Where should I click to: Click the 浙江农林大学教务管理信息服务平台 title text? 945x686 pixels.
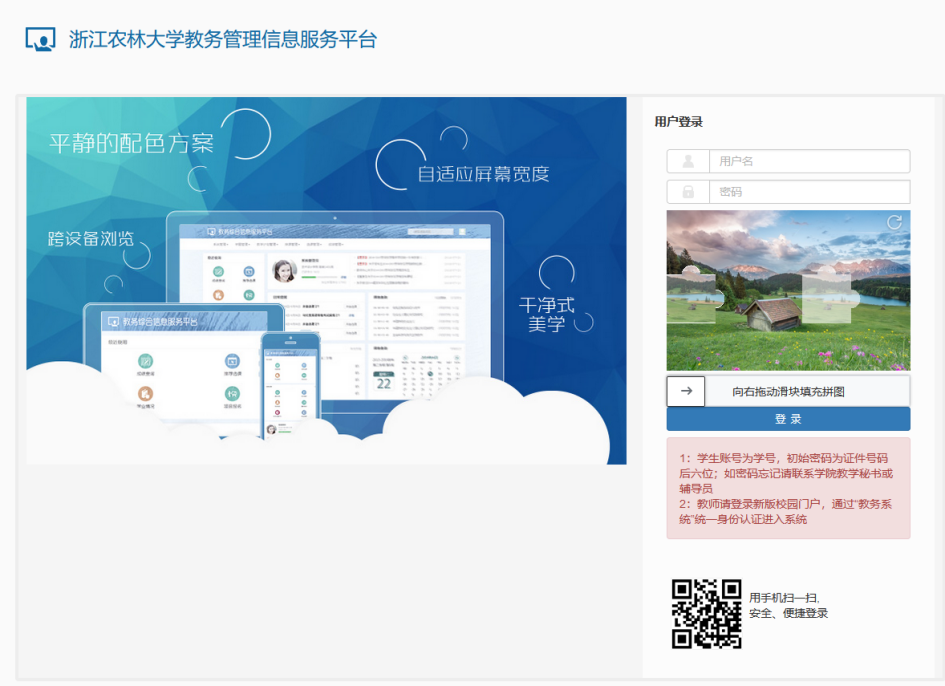pyautogui.click(x=223, y=40)
